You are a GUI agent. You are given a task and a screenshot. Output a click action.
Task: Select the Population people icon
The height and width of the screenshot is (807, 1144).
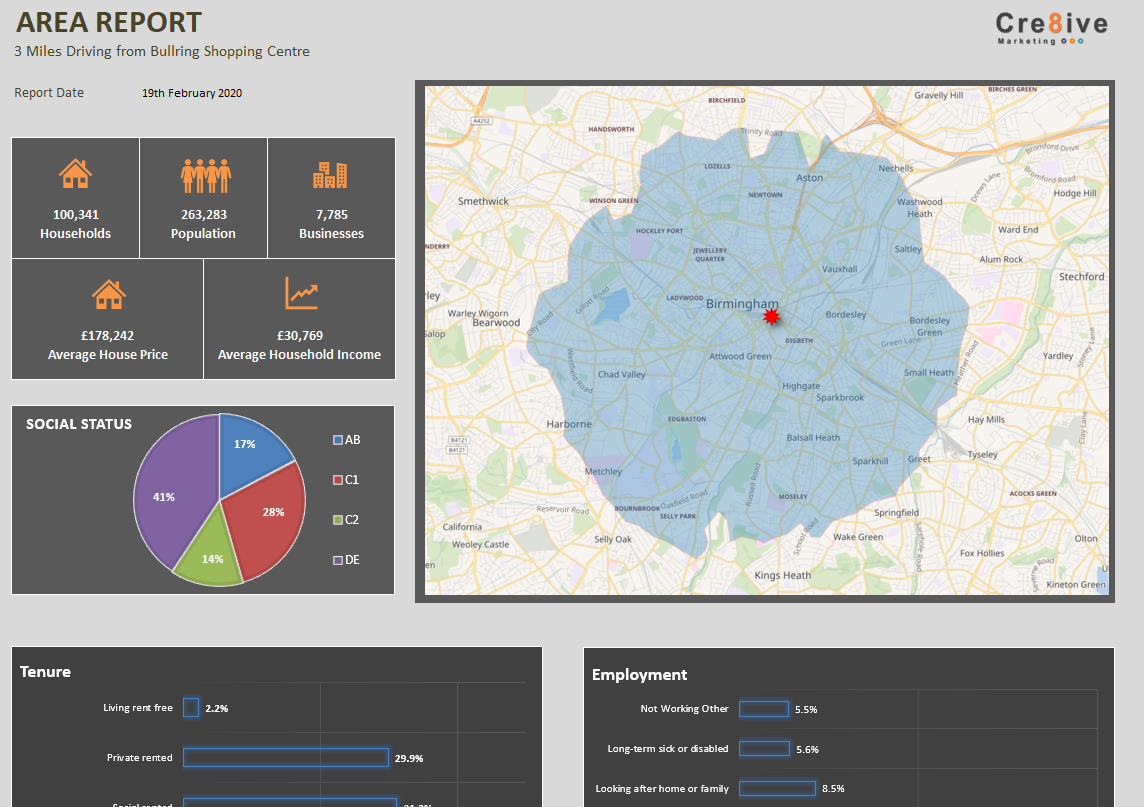(x=202, y=172)
